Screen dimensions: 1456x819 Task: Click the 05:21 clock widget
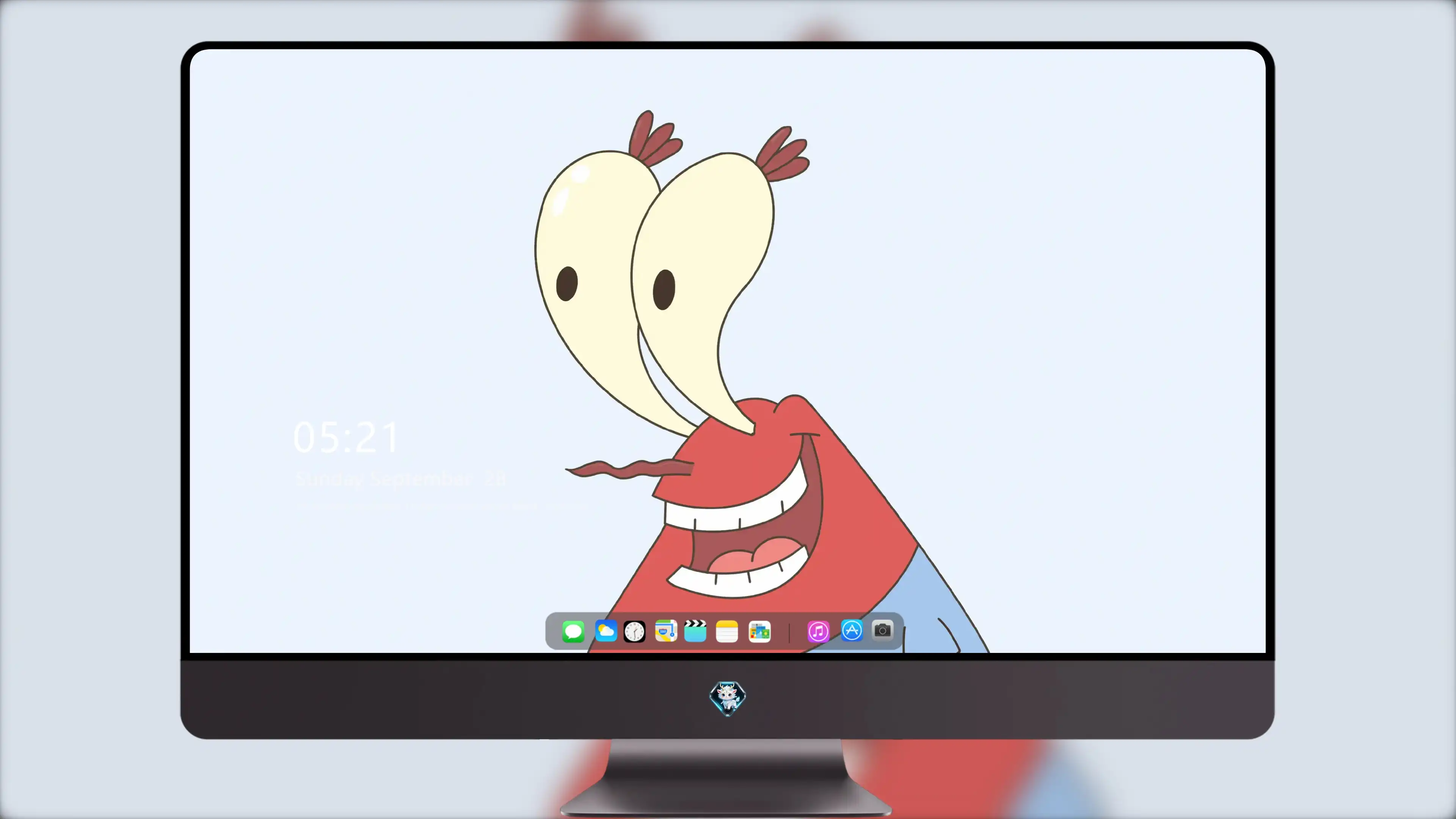point(346,437)
